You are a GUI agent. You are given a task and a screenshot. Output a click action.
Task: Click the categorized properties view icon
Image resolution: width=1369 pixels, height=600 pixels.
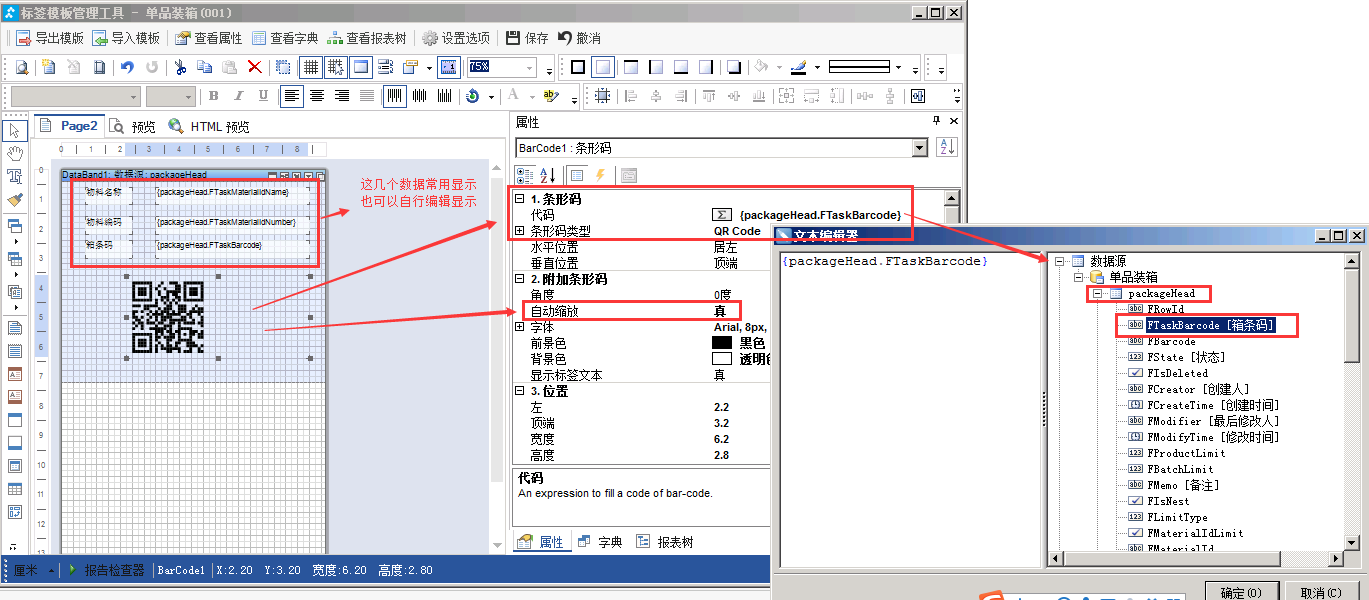[x=525, y=176]
